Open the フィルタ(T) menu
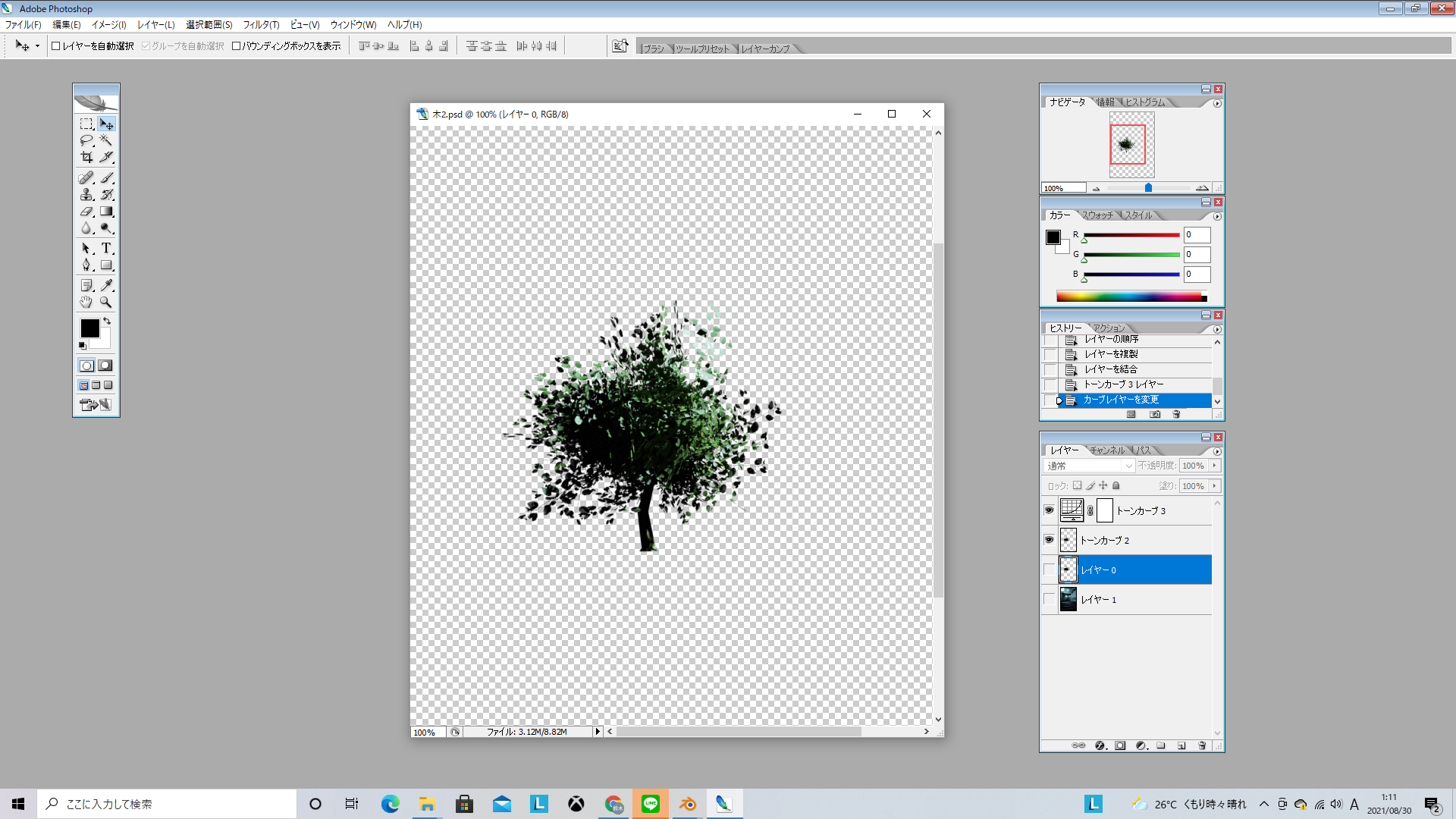The height and width of the screenshot is (819, 1456). 261,25
